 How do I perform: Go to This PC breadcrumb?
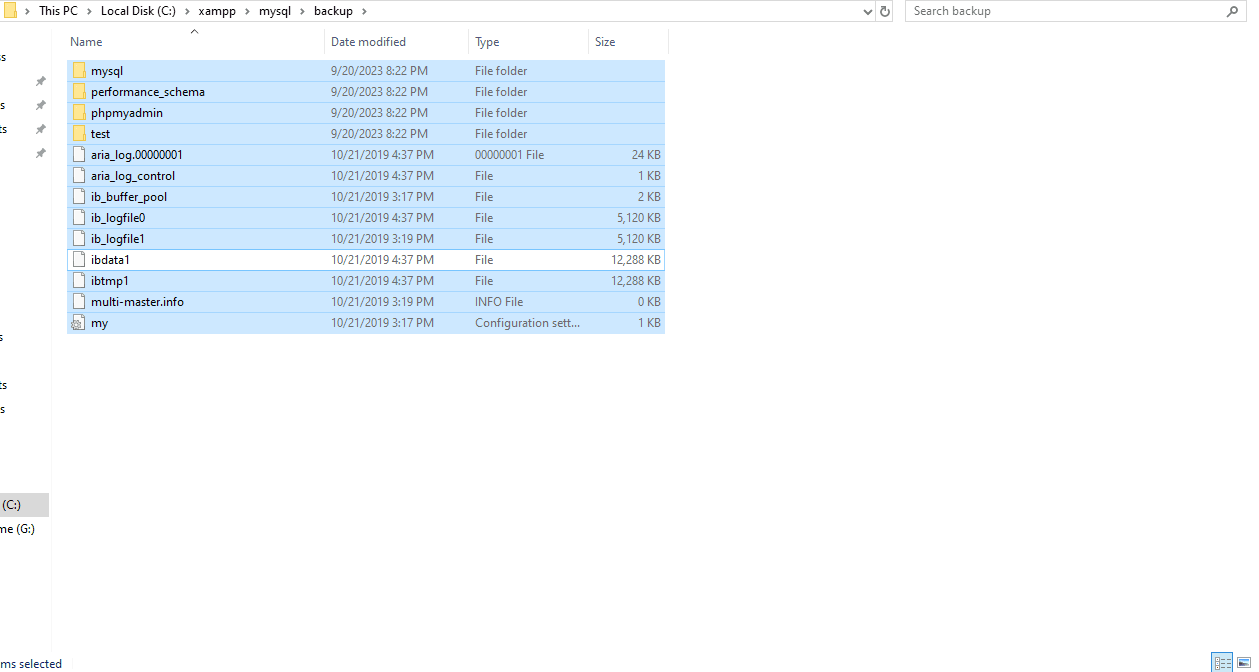point(58,11)
